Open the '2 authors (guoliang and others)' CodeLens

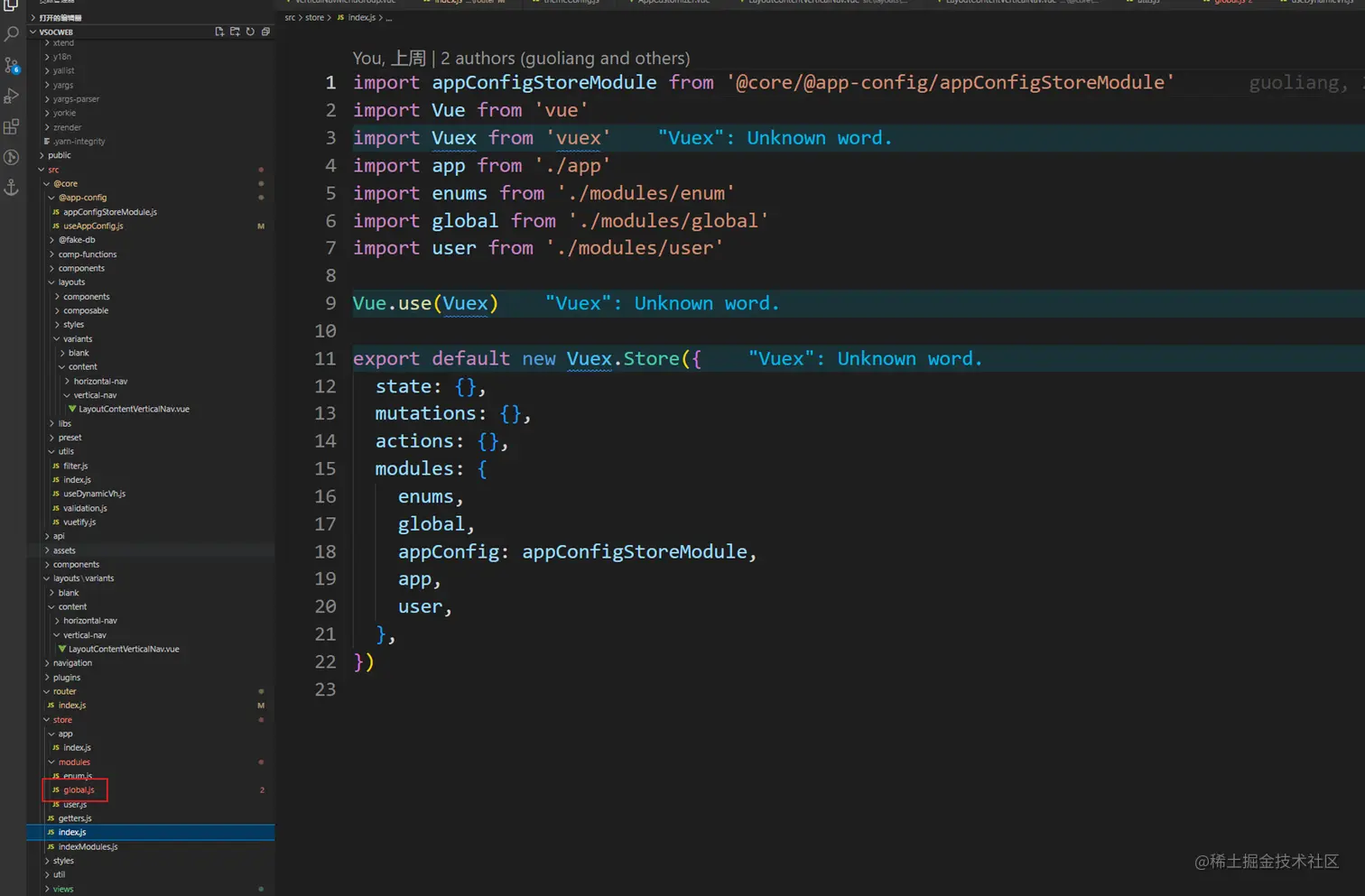tap(565, 59)
